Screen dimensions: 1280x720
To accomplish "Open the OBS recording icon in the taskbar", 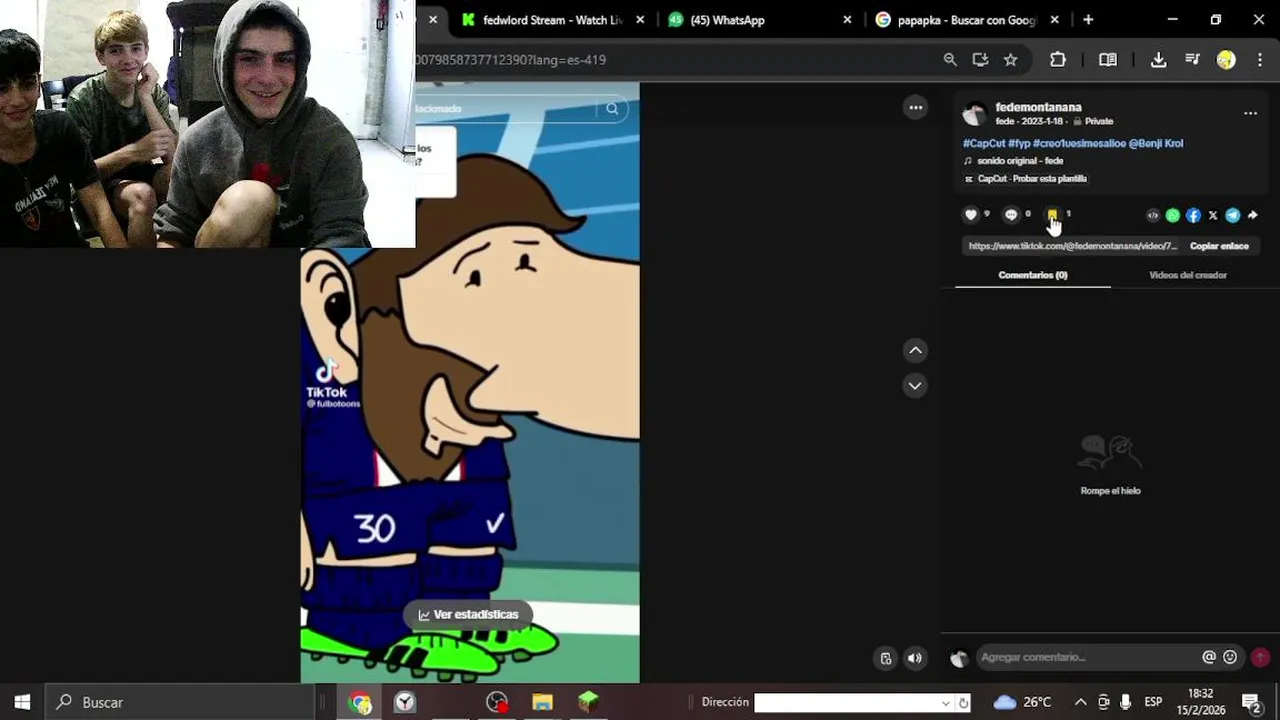I will click(497, 703).
